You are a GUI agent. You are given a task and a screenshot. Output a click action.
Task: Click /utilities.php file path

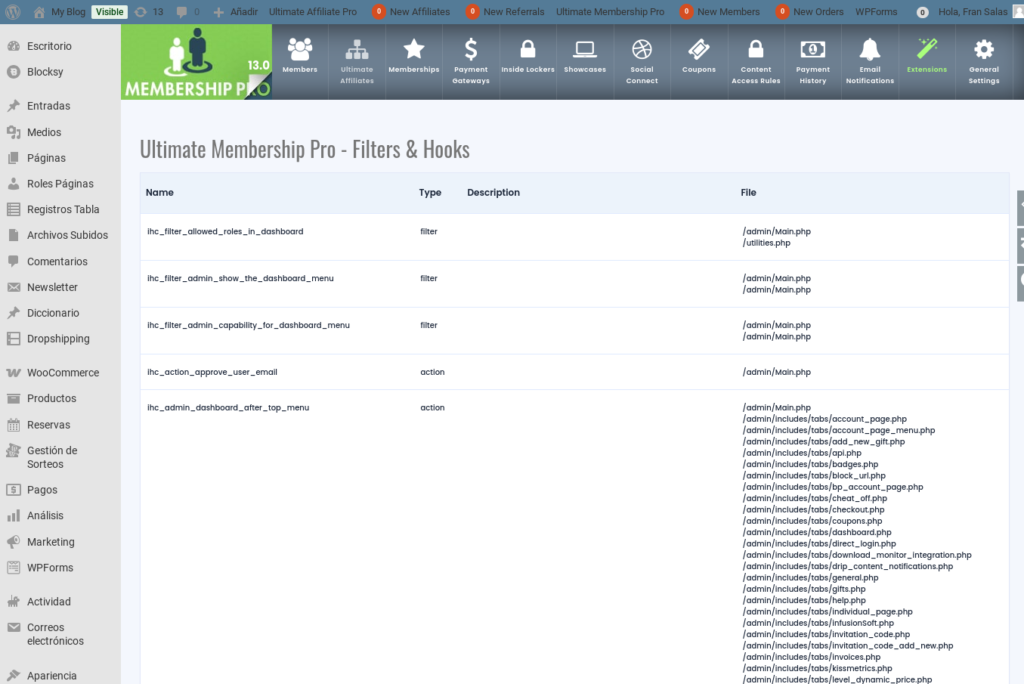pyautogui.click(x=766, y=242)
